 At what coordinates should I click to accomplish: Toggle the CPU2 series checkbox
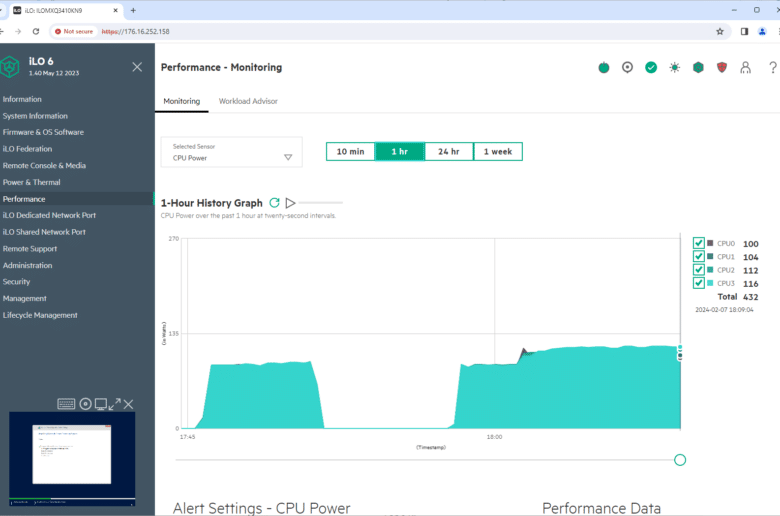[x=698, y=270]
